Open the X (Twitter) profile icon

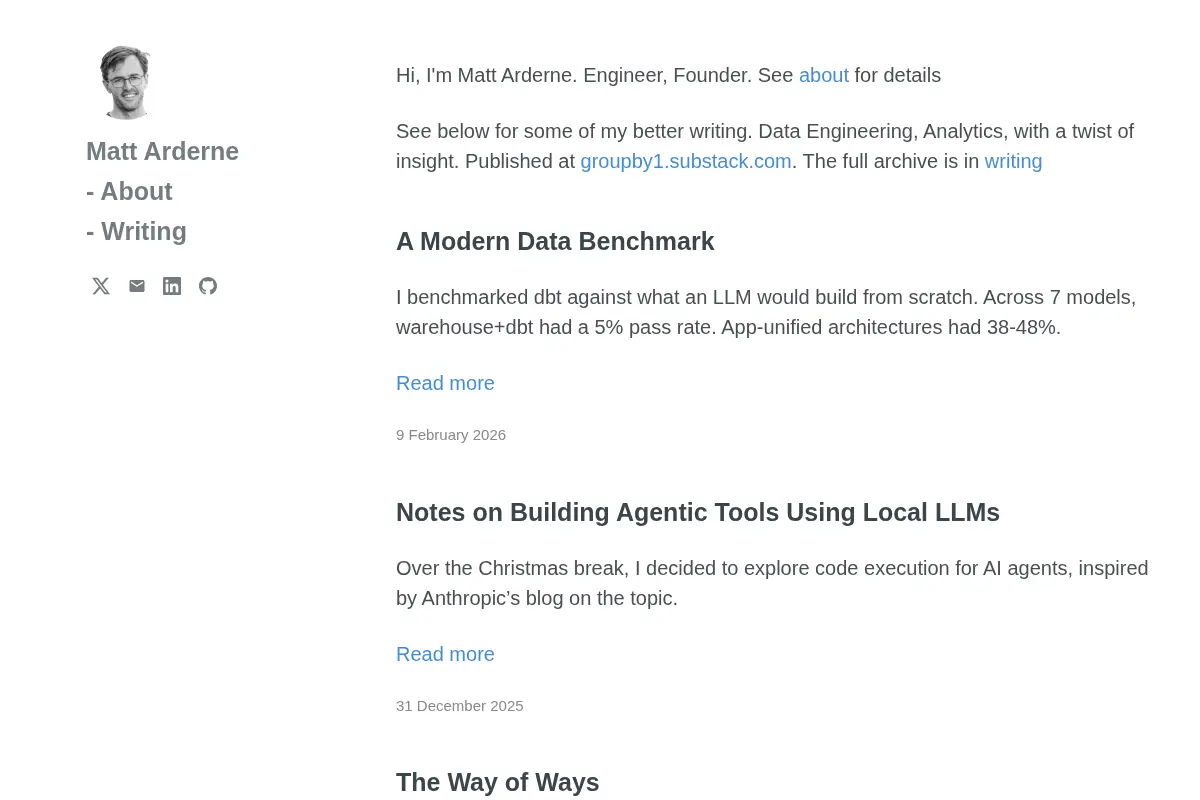coord(101,286)
